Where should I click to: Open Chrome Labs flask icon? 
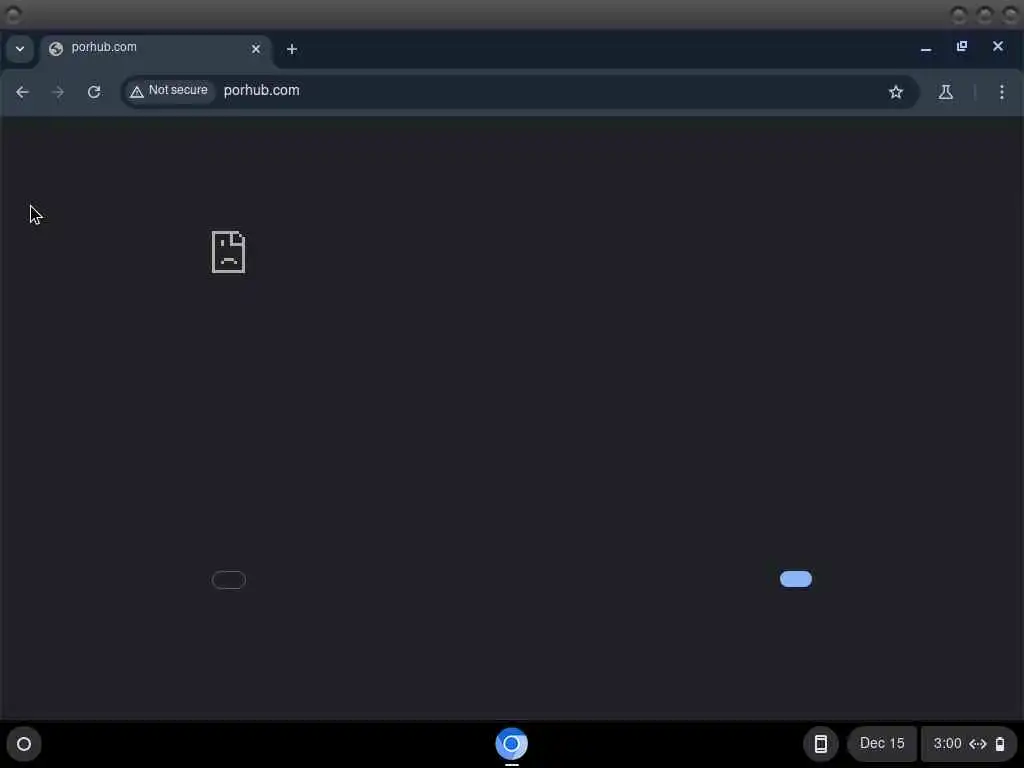946,92
